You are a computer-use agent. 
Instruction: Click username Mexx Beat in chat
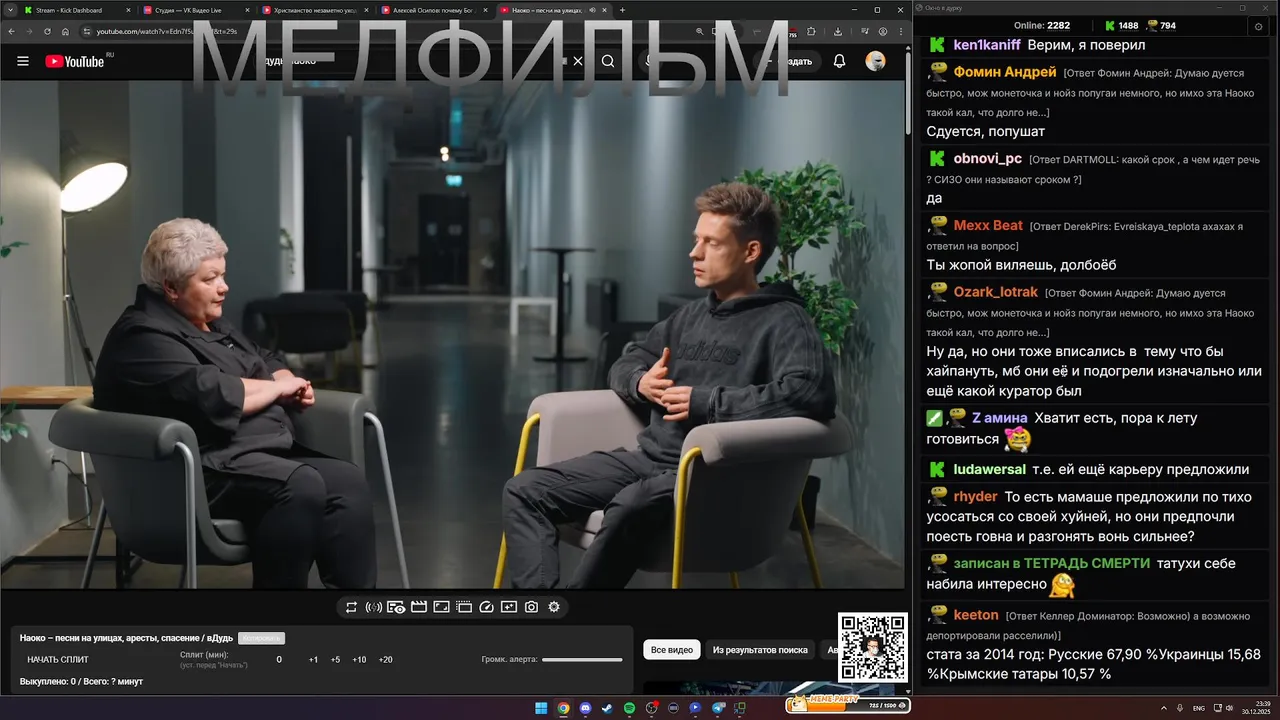(988, 225)
